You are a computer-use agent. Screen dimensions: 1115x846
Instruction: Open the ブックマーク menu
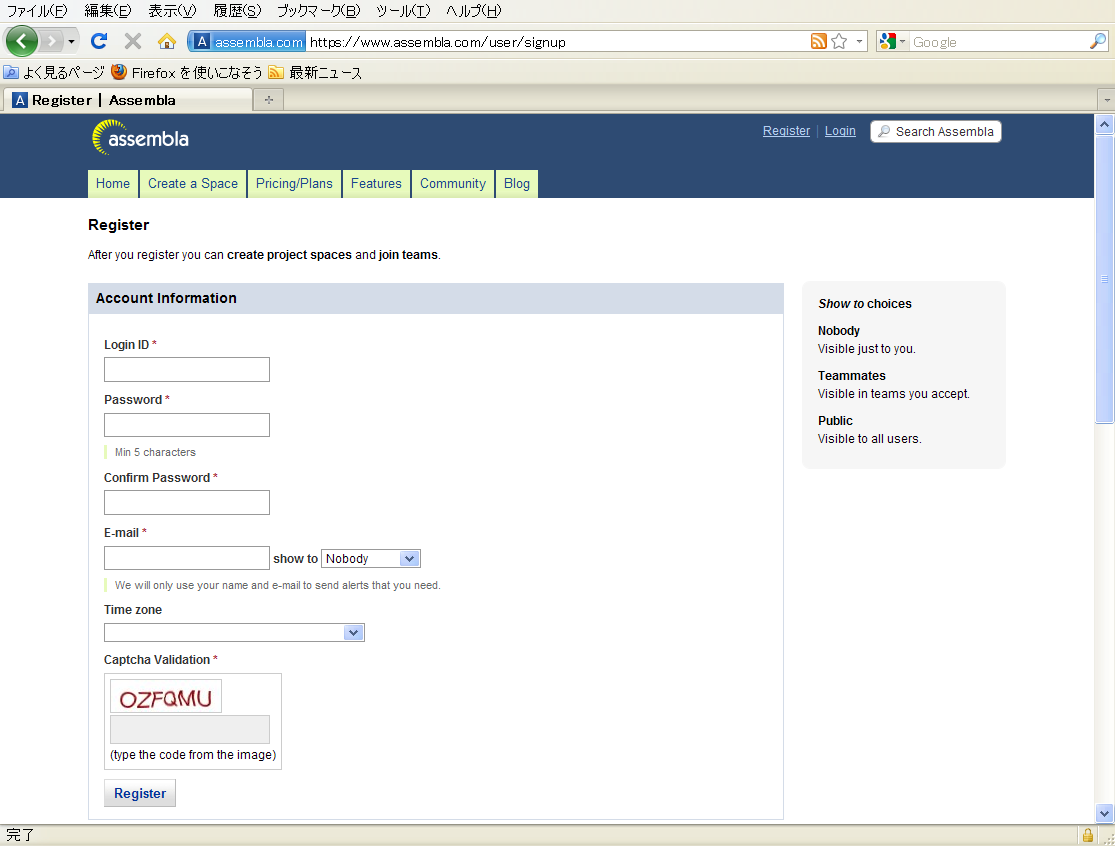point(318,11)
